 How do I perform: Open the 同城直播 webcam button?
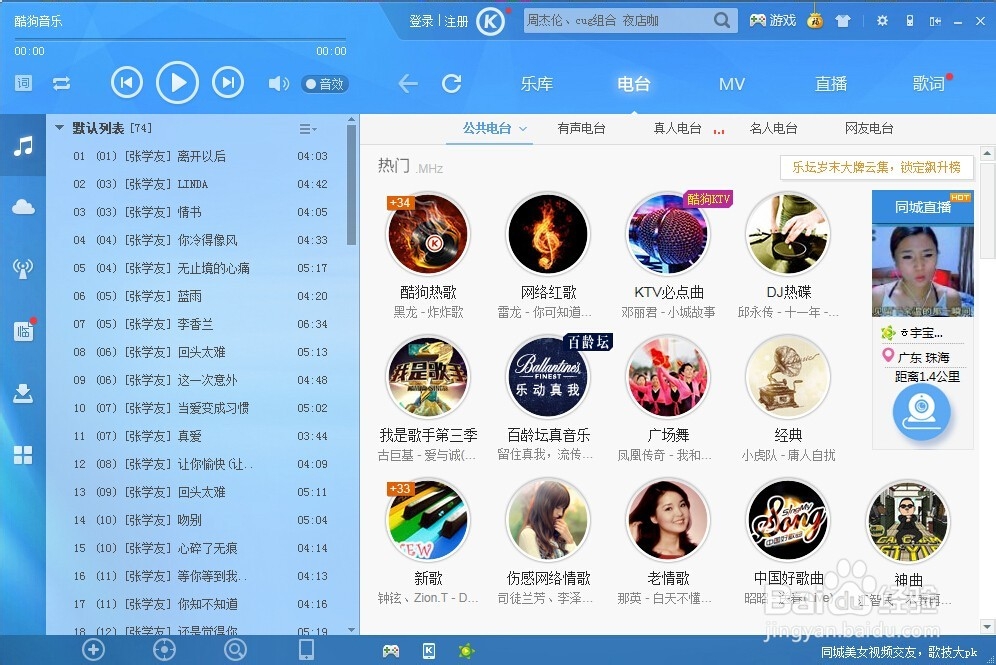coord(922,411)
